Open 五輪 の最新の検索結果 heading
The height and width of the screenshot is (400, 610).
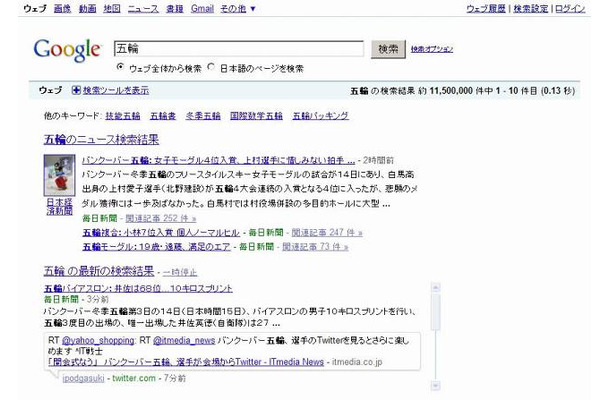(99, 271)
